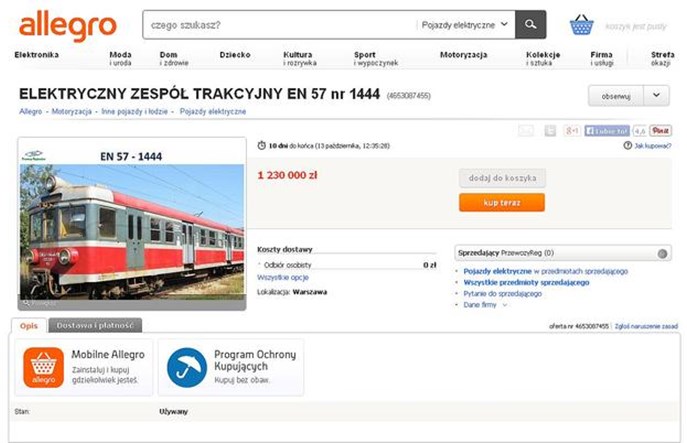Open Wszystkie przedmioty sprzedającego link
Image resolution: width=687 pixels, height=443 pixels.
click(x=512, y=282)
